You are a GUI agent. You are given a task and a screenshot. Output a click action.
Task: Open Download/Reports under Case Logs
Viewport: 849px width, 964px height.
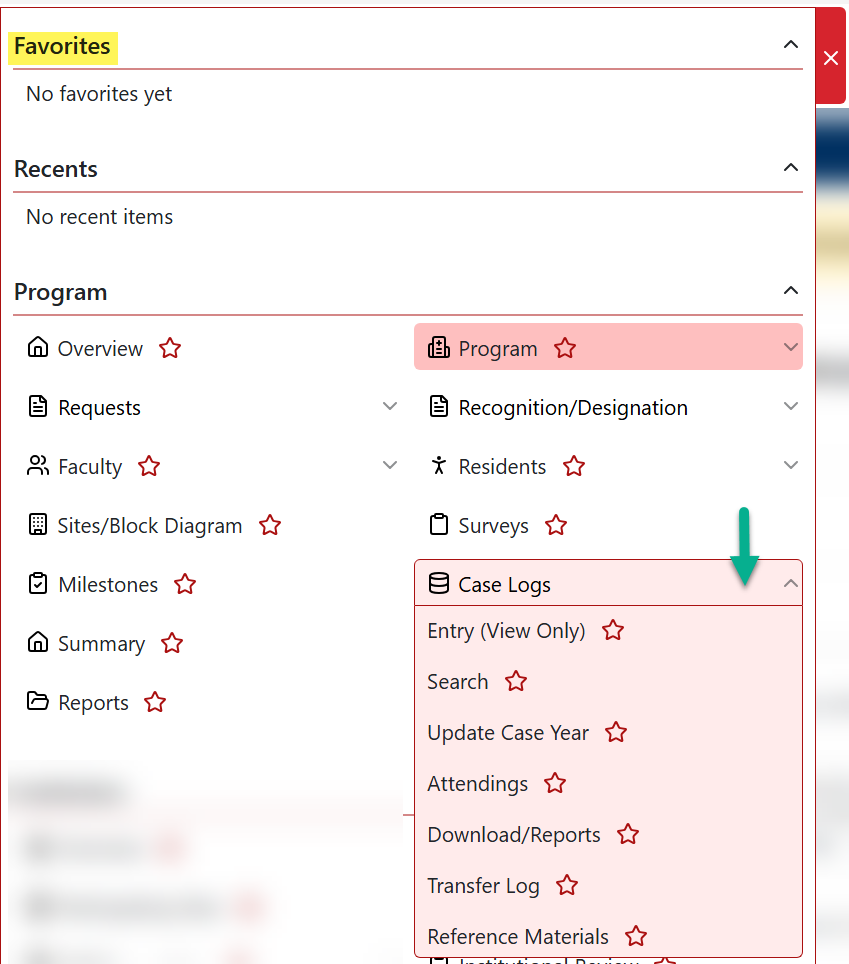pyautogui.click(x=513, y=835)
